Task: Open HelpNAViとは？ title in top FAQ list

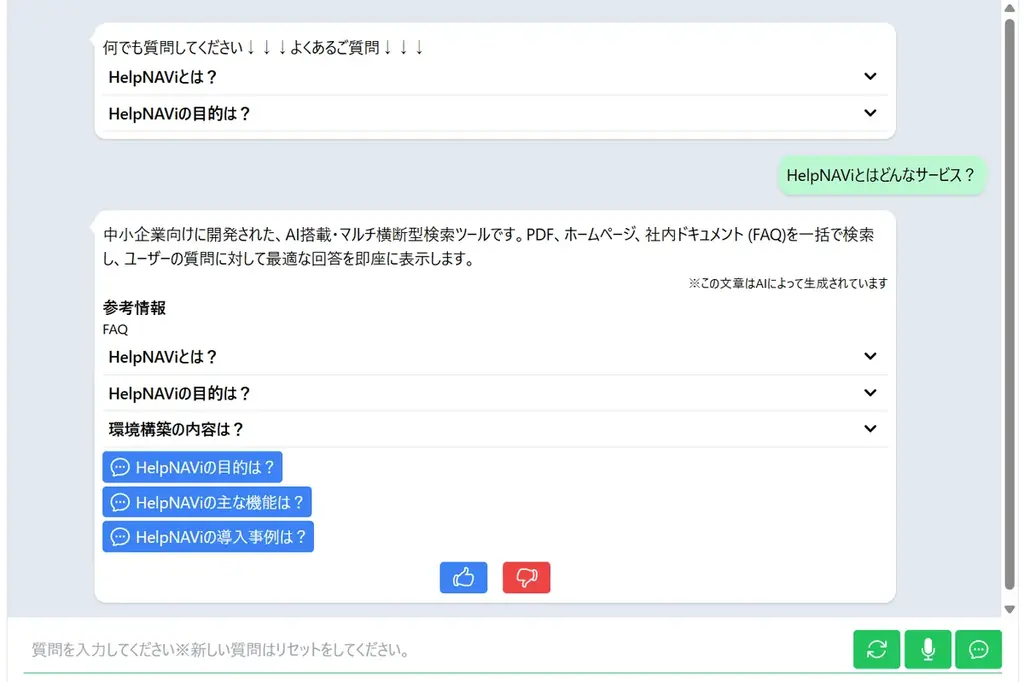Action: pos(163,77)
